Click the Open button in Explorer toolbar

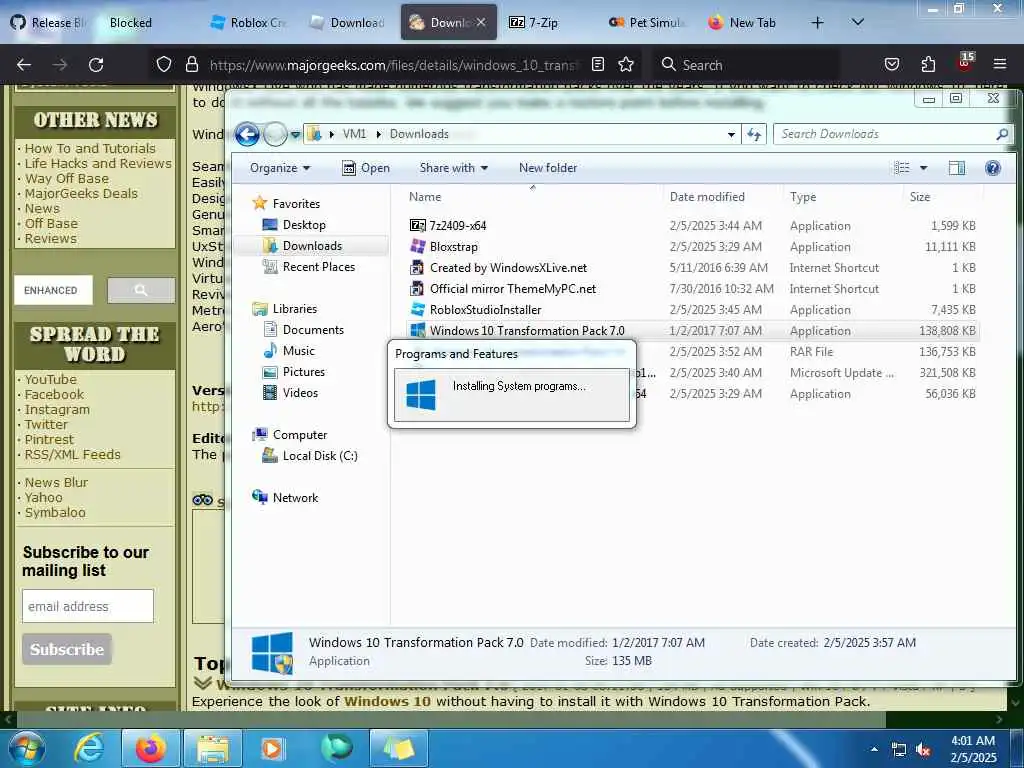pyautogui.click(x=366, y=168)
